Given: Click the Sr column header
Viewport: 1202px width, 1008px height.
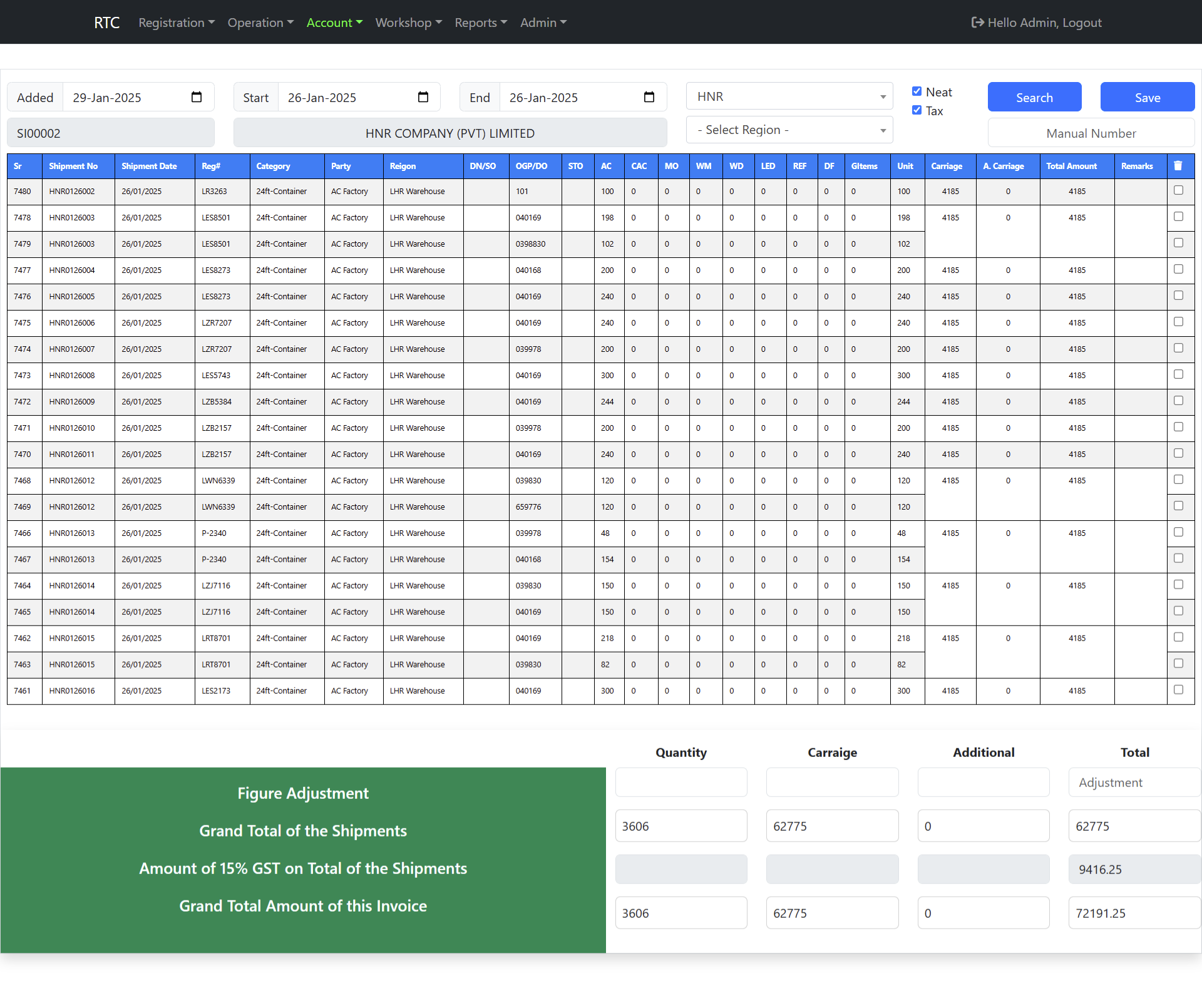Looking at the screenshot, I should pyautogui.click(x=18, y=166).
